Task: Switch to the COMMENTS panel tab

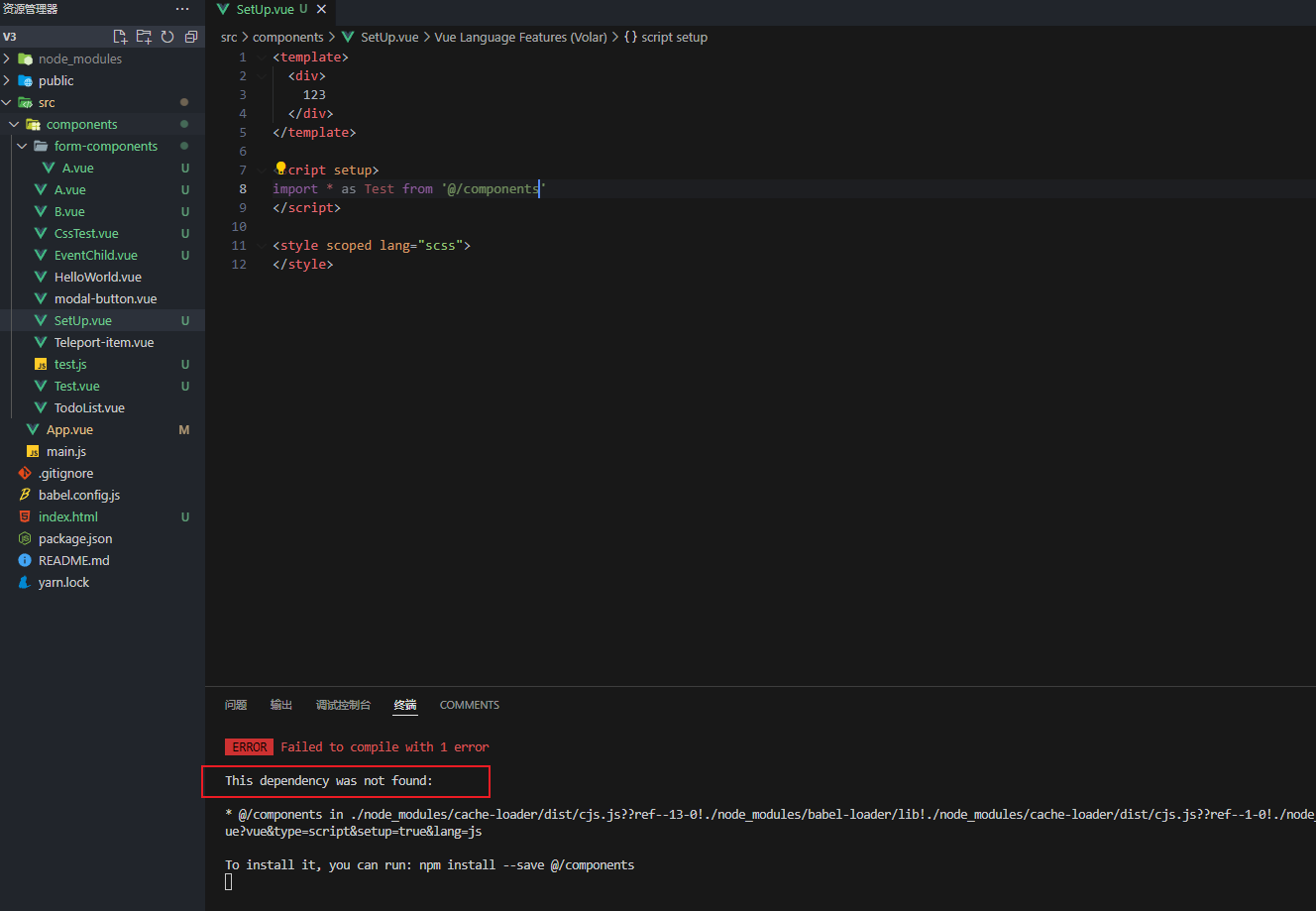Action: (469, 705)
